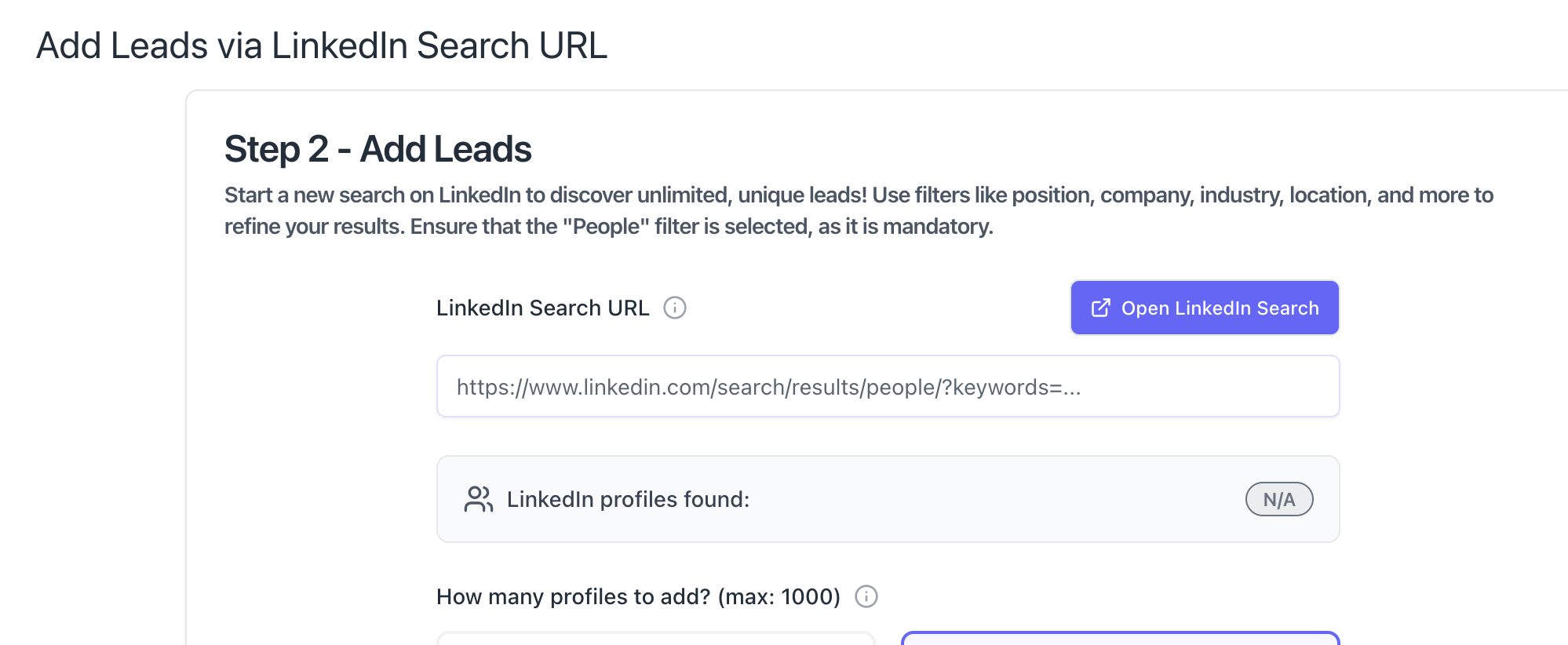Focus the LinkedIn search URL input field

[x=887, y=386]
